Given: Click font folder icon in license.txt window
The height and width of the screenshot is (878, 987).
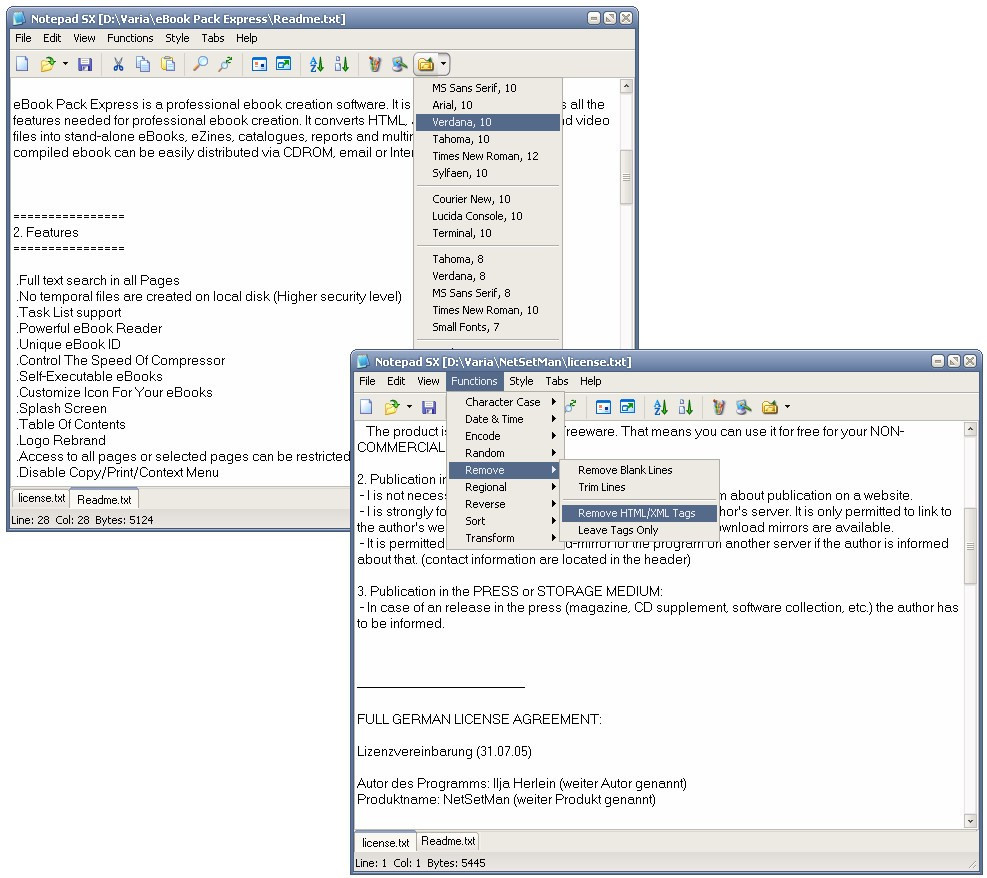Looking at the screenshot, I should [770, 407].
